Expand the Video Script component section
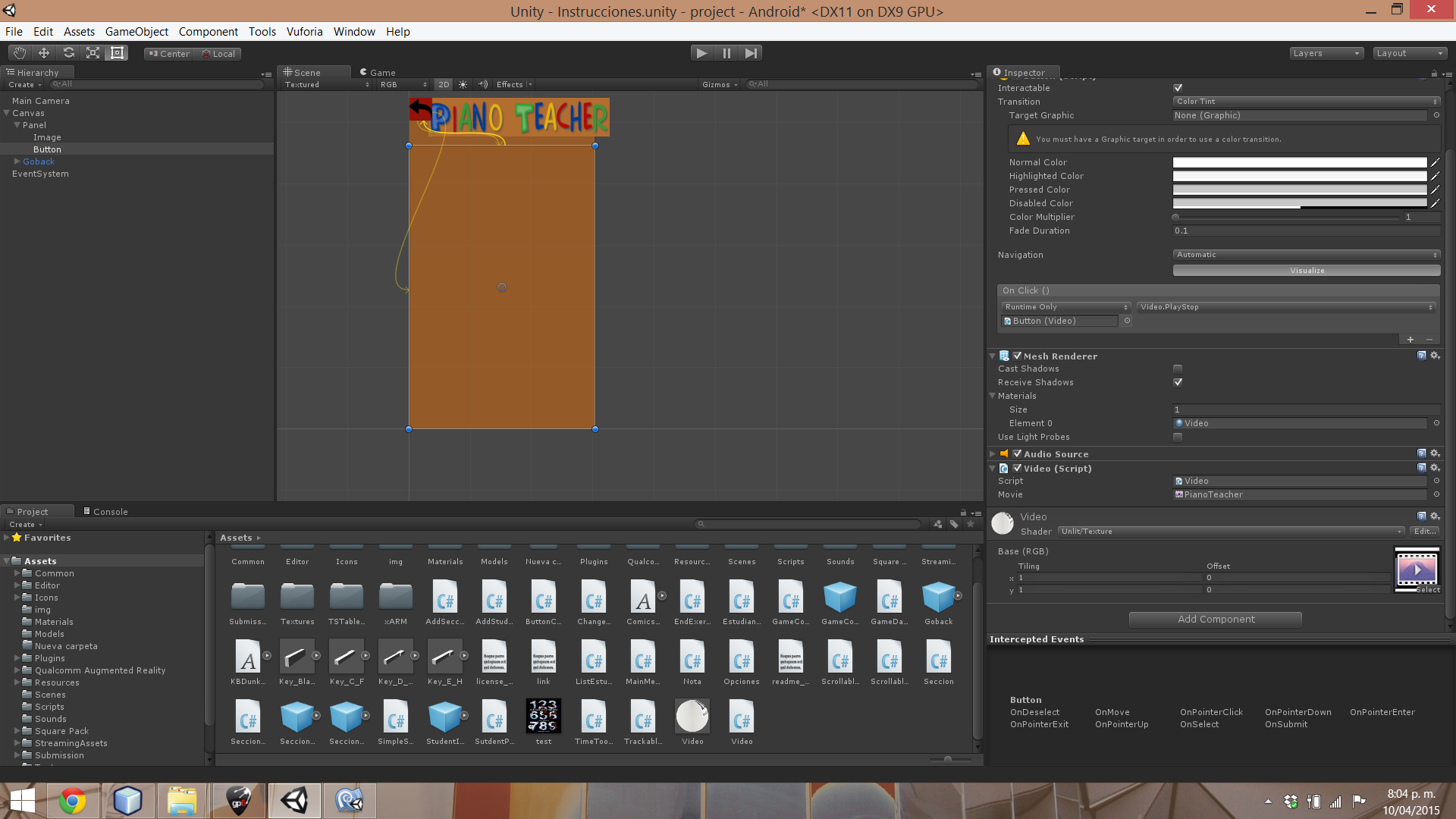 click(994, 468)
